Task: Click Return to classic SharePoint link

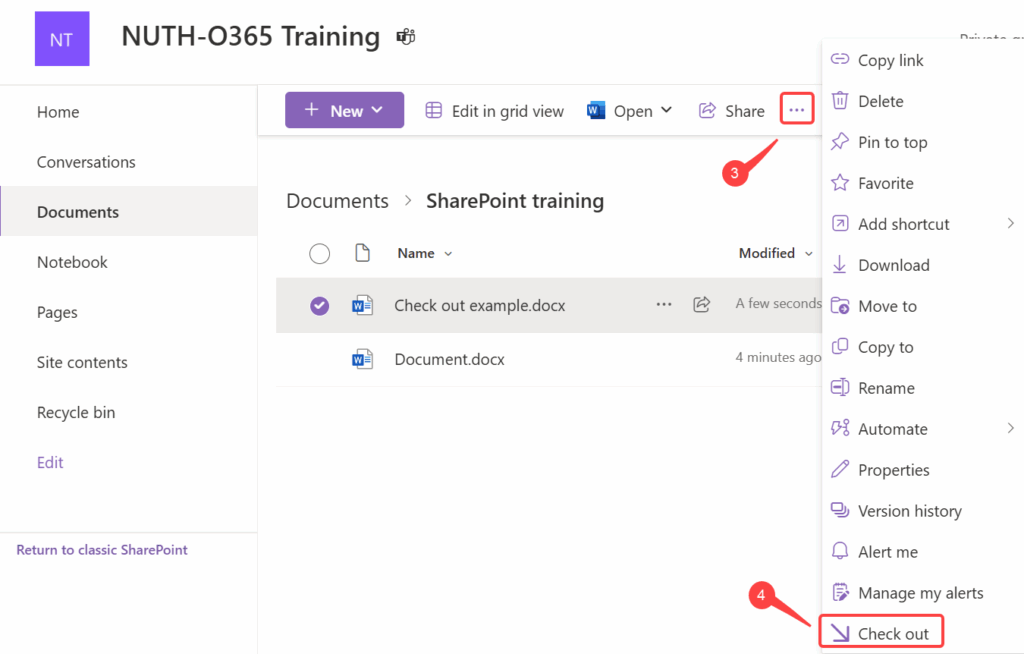Action: (x=102, y=550)
